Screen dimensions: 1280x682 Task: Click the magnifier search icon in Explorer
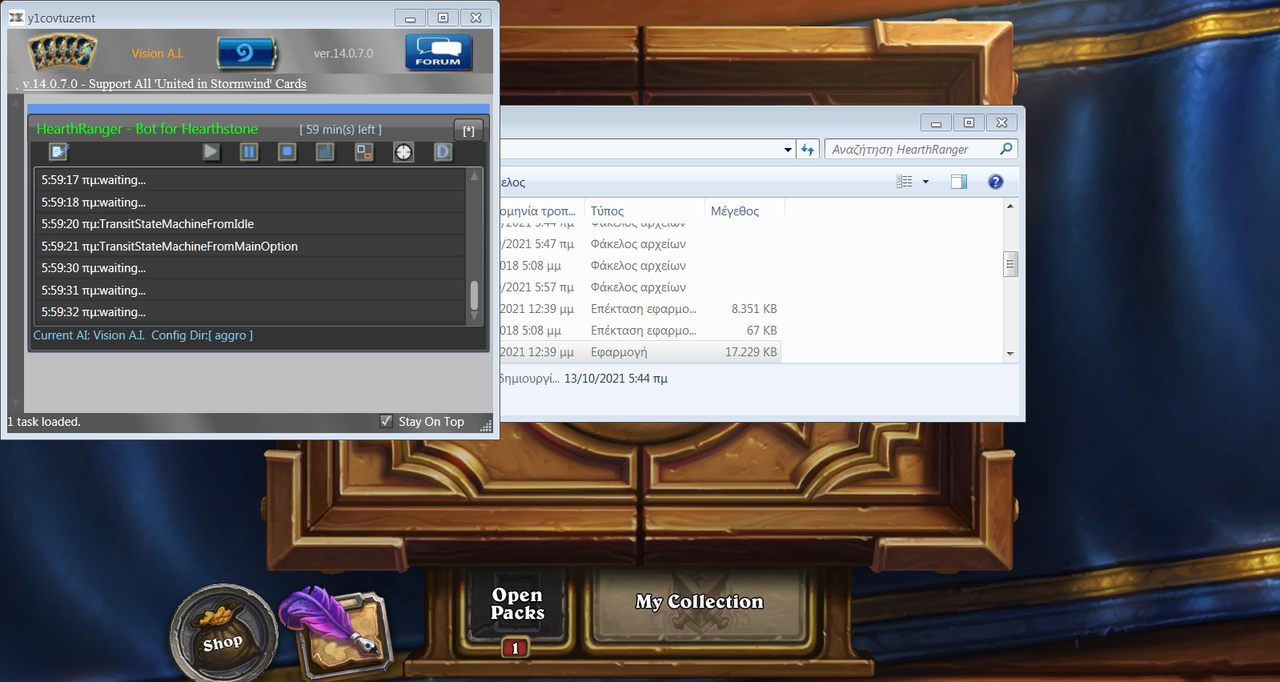(x=1006, y=149)
